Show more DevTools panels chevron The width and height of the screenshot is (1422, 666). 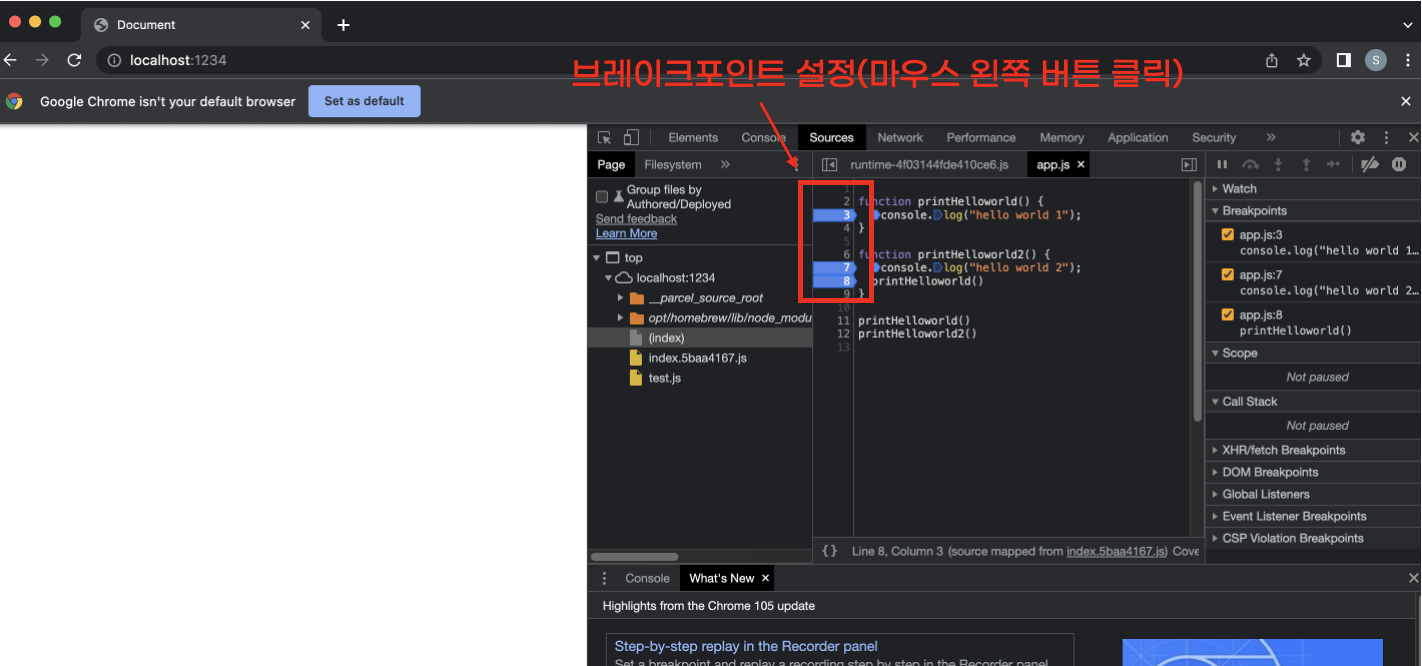[1271, 137]
